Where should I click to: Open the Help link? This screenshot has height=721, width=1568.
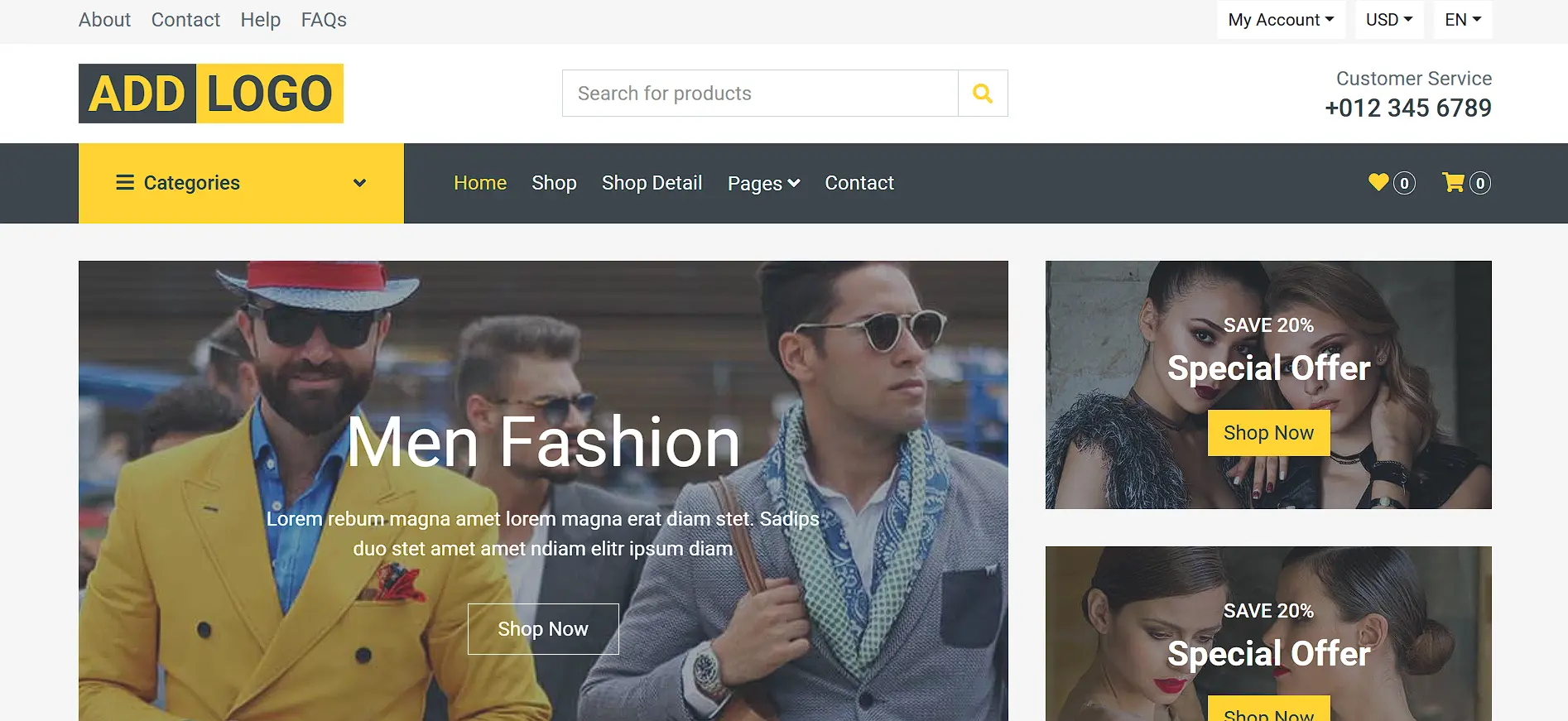pos(261,20)
